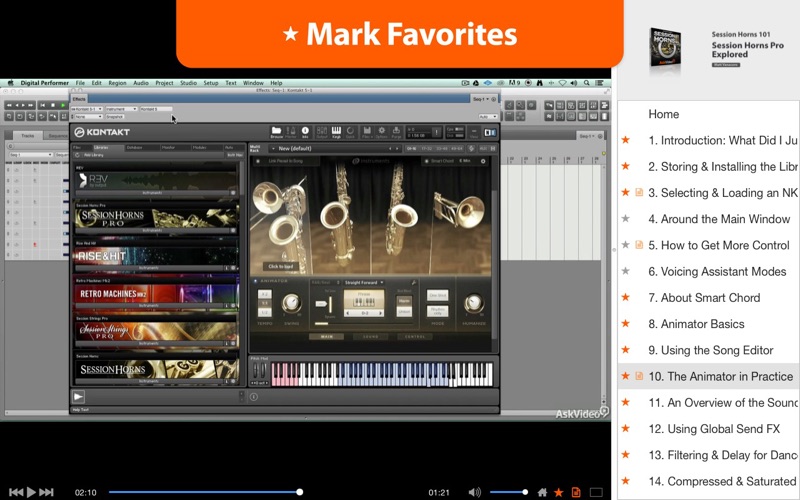Open Kontakt Browse folder icon

click(x=277, y=132)
